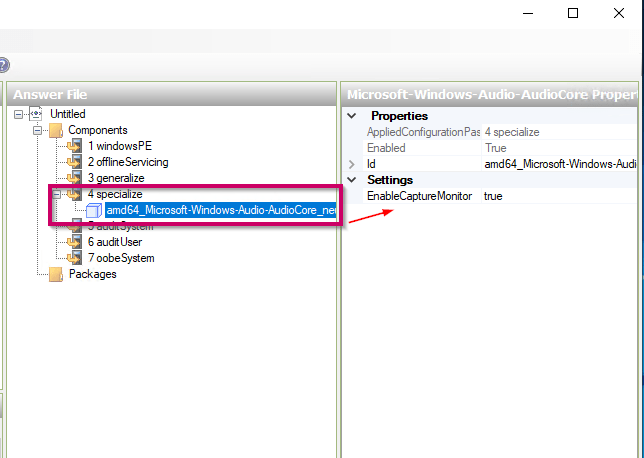Click the oobeSystem pass icon
The width and height of the screenshot is (644, 458).
(73, 258)
